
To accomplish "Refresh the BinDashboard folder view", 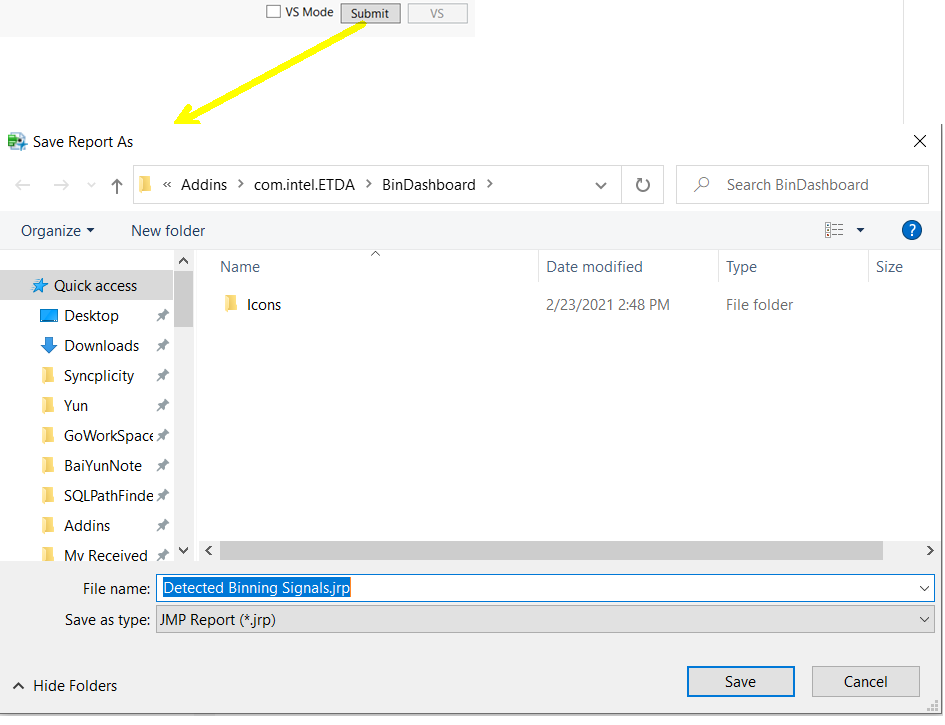I will [643, 184].
